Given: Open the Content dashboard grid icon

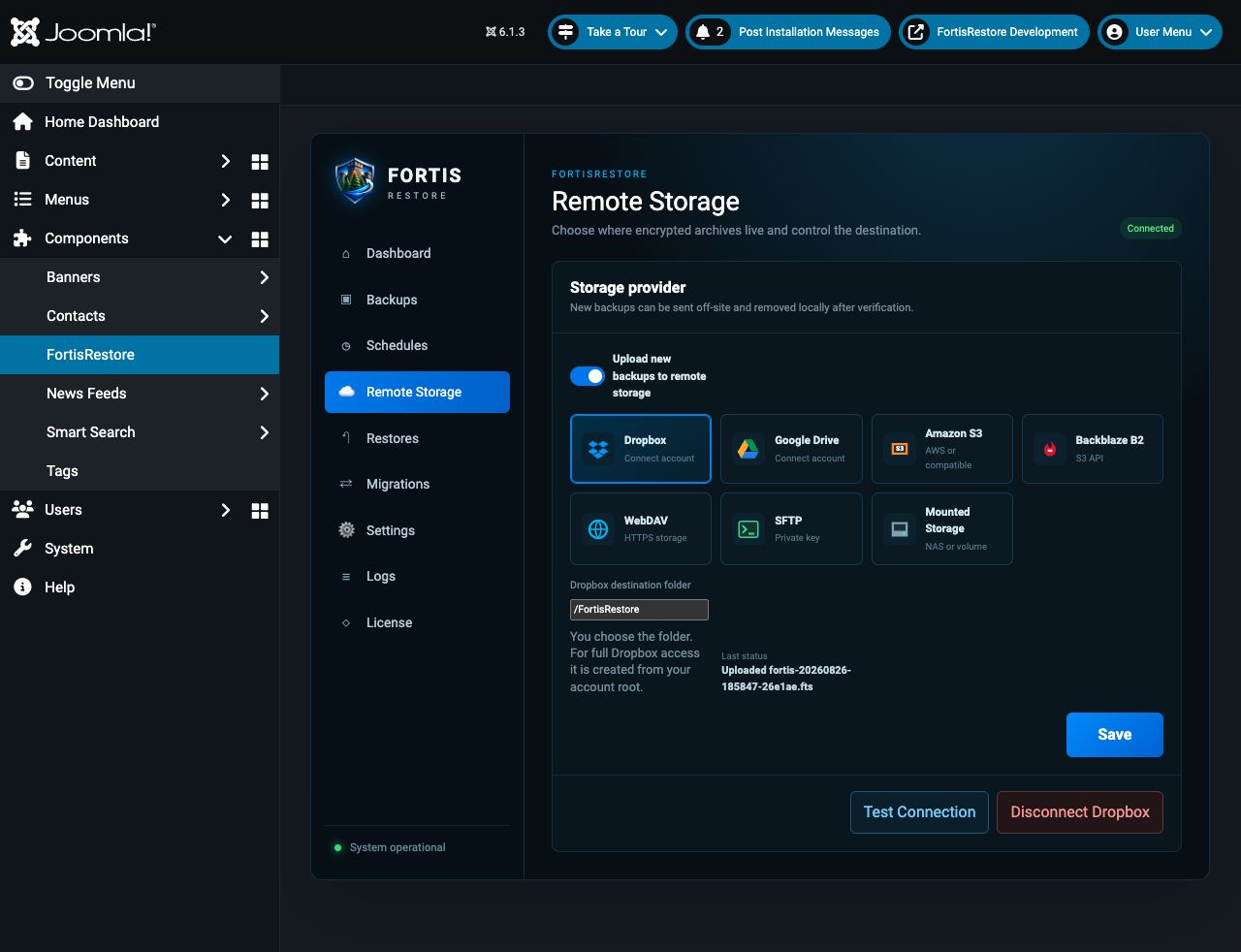Looking at the screenshot, I should (260, 162).
